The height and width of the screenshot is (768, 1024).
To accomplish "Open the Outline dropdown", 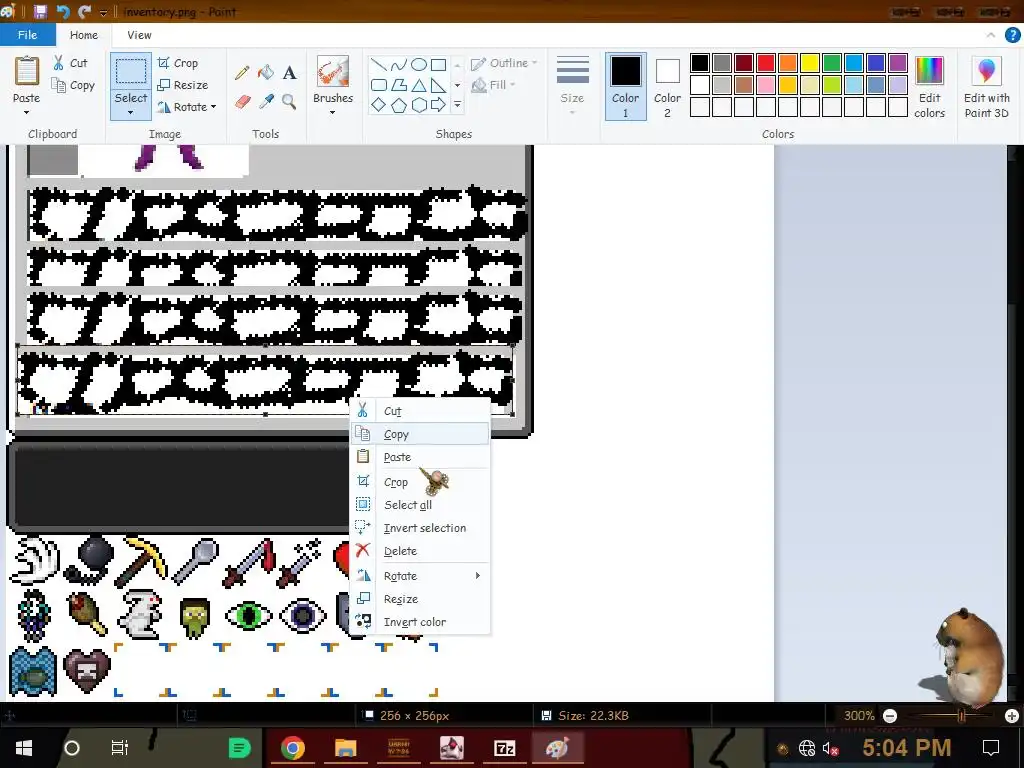I will [x=504, y=63].
